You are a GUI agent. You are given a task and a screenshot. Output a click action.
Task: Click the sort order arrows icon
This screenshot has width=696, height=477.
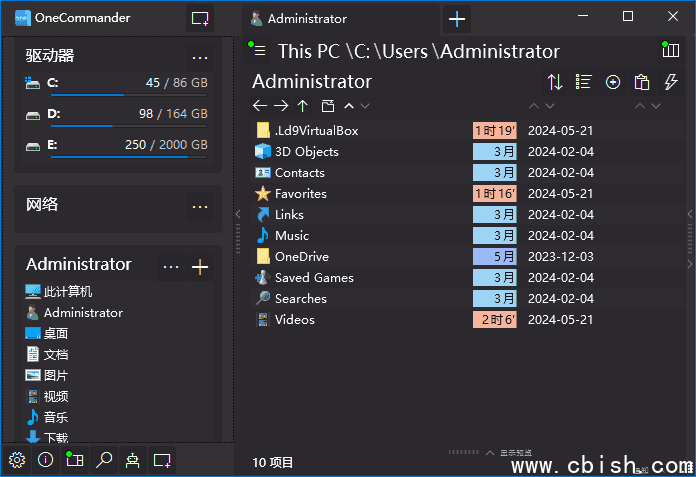pos(554,82)
